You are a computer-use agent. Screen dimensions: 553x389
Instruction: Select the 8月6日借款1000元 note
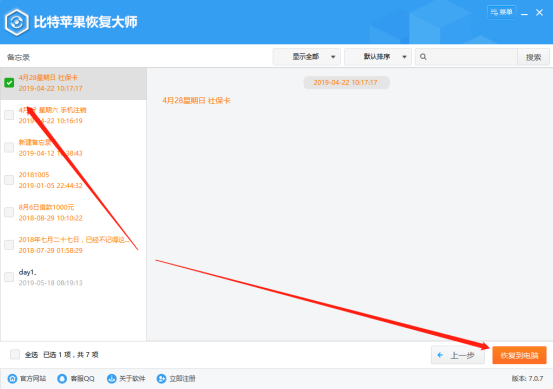(x=73, y=213)
